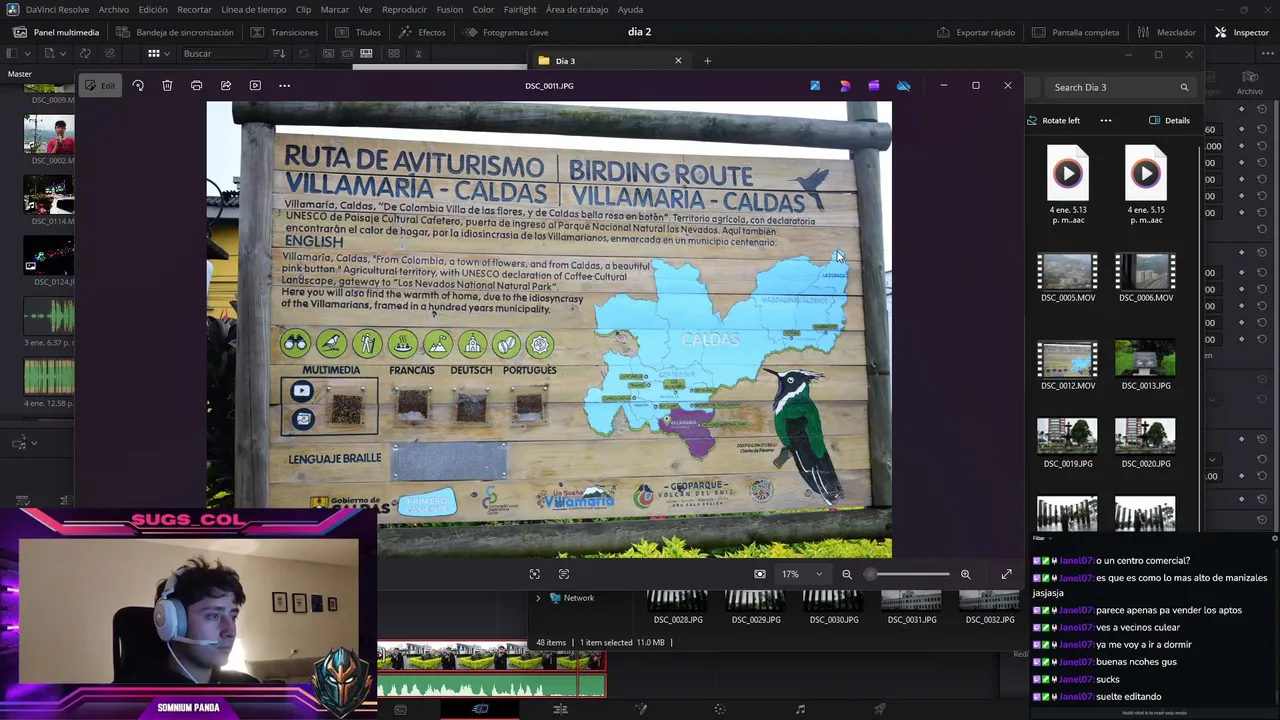Enter fullscreen view in Photos viewer

click(x=1006, y=574)
